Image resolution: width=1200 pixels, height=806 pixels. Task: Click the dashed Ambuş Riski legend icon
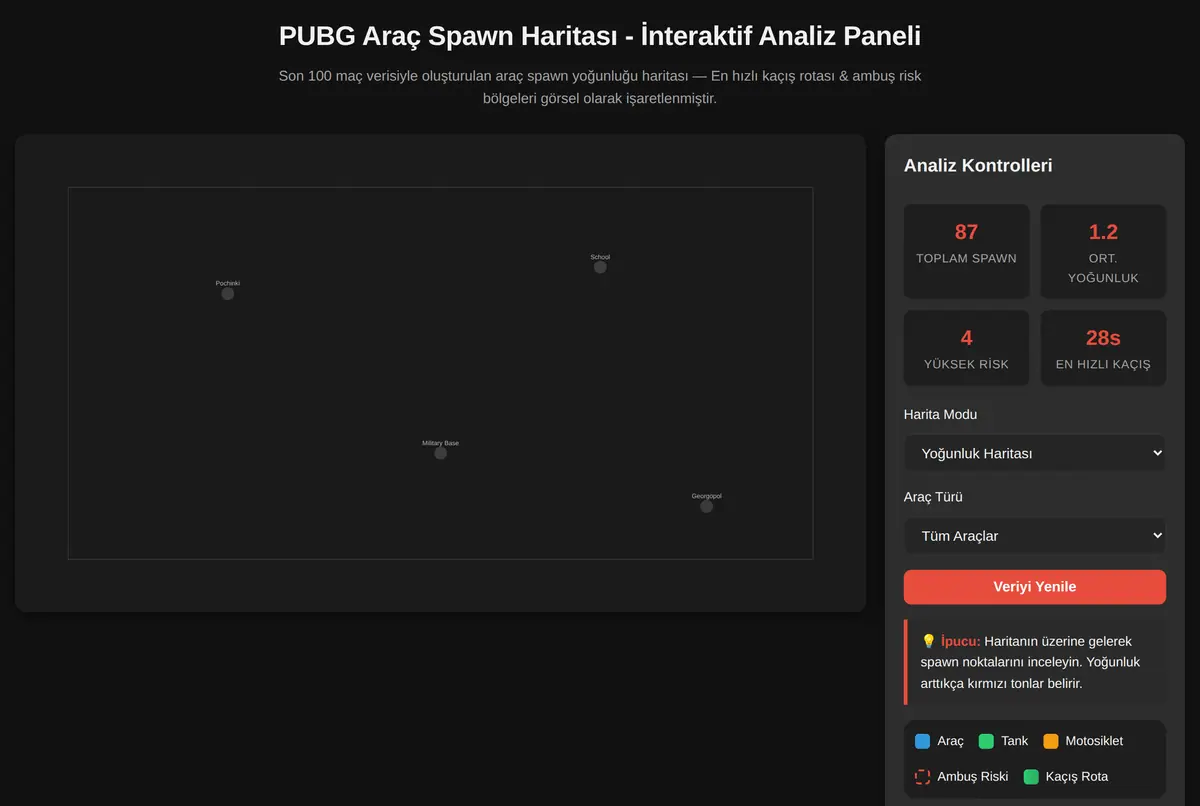[923, 776]
